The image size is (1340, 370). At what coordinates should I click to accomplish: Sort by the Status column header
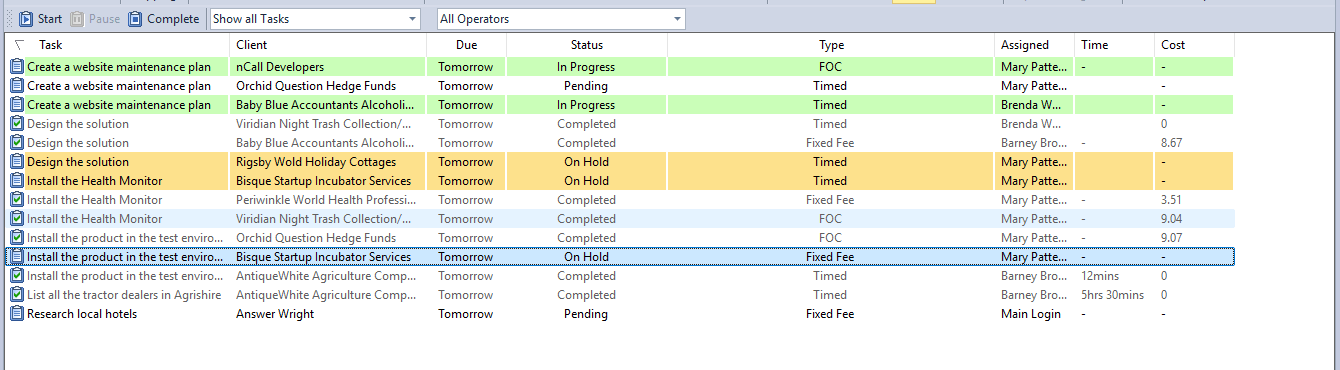click(x=587, y=45)
